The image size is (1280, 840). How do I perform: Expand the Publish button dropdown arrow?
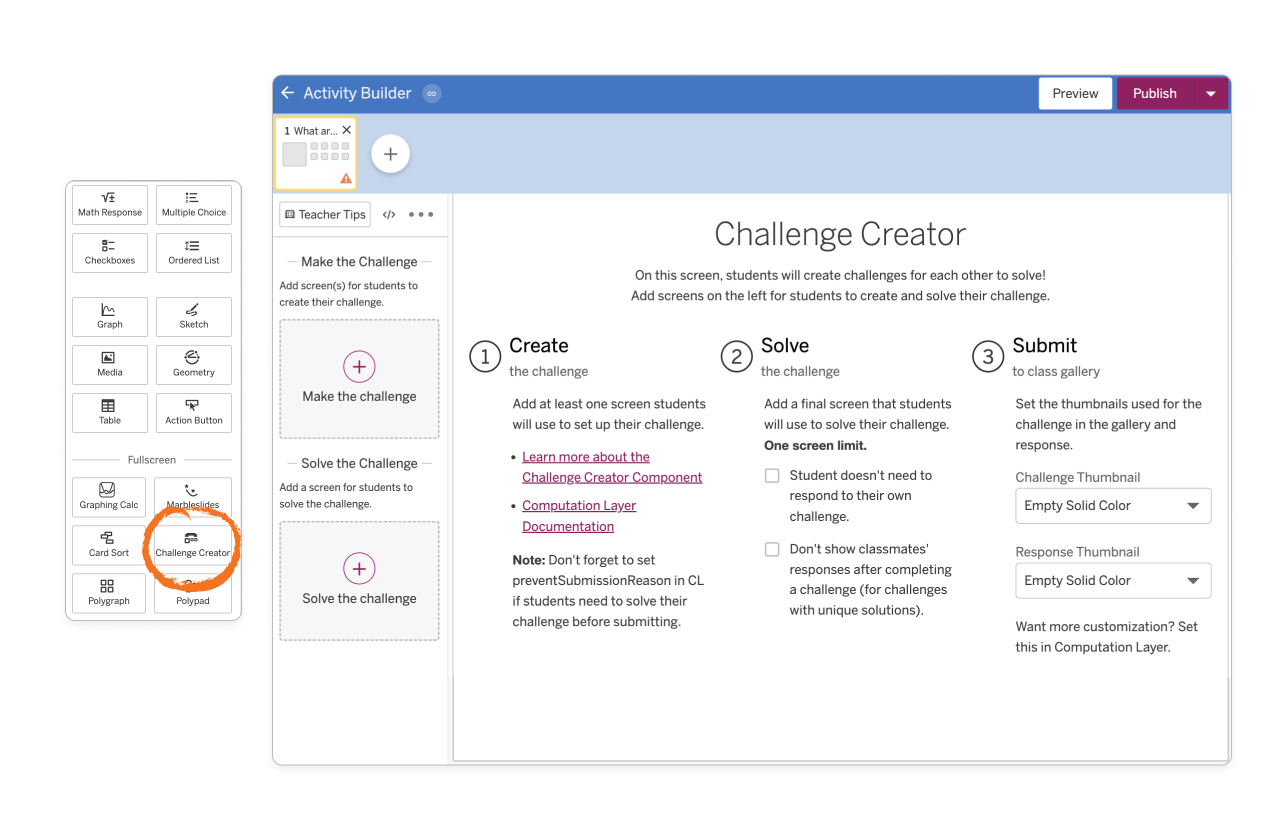click(1211, 93)
